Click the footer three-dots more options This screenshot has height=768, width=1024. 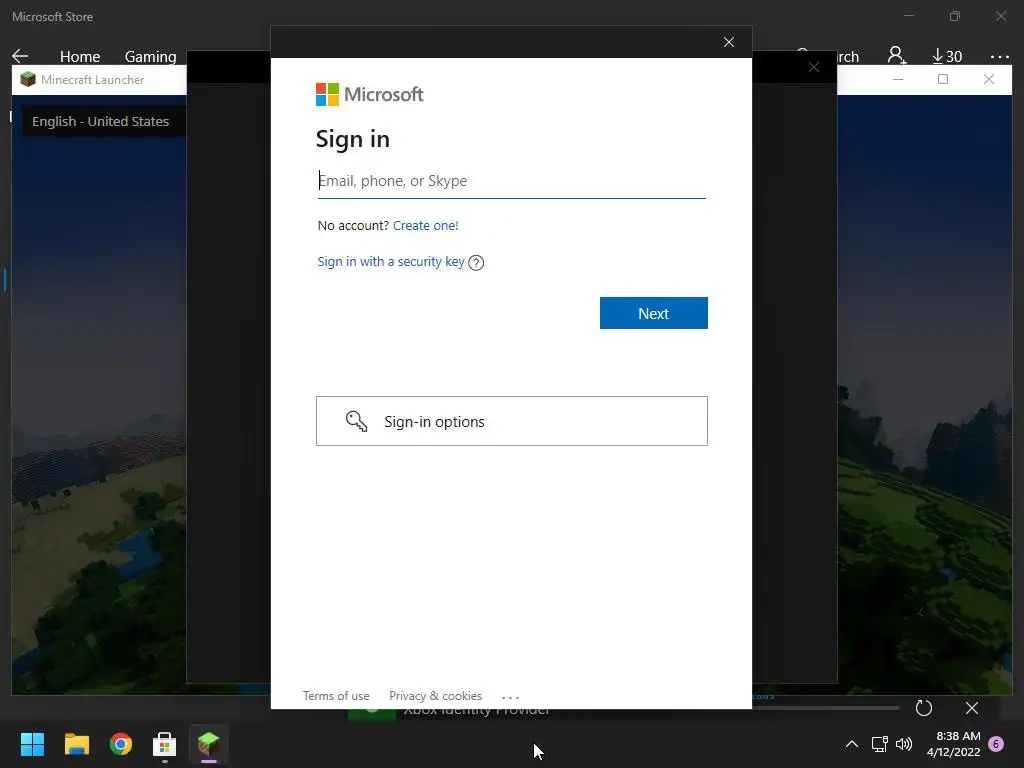coord(510,697)
